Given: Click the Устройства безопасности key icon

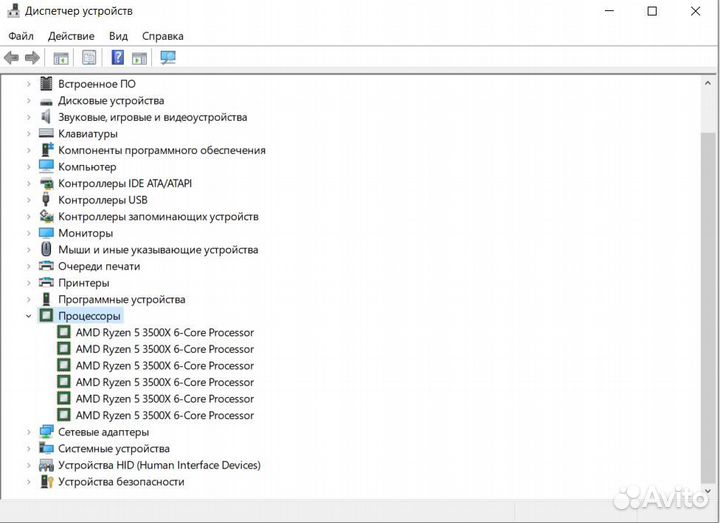Looking at the screenshot, I should 46,481.
